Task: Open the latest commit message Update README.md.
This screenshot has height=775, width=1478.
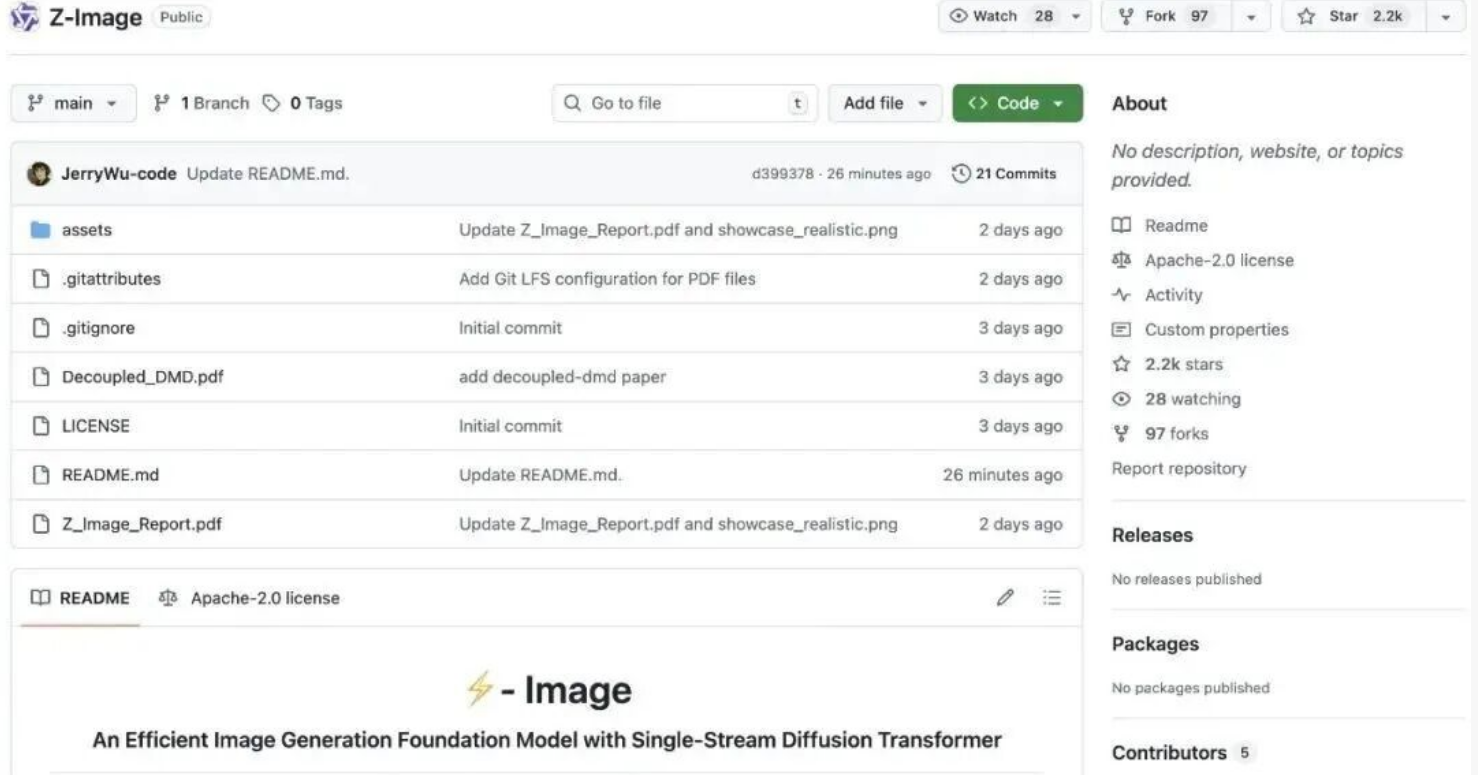Action: pyautogui.click(x=268, y=173)
